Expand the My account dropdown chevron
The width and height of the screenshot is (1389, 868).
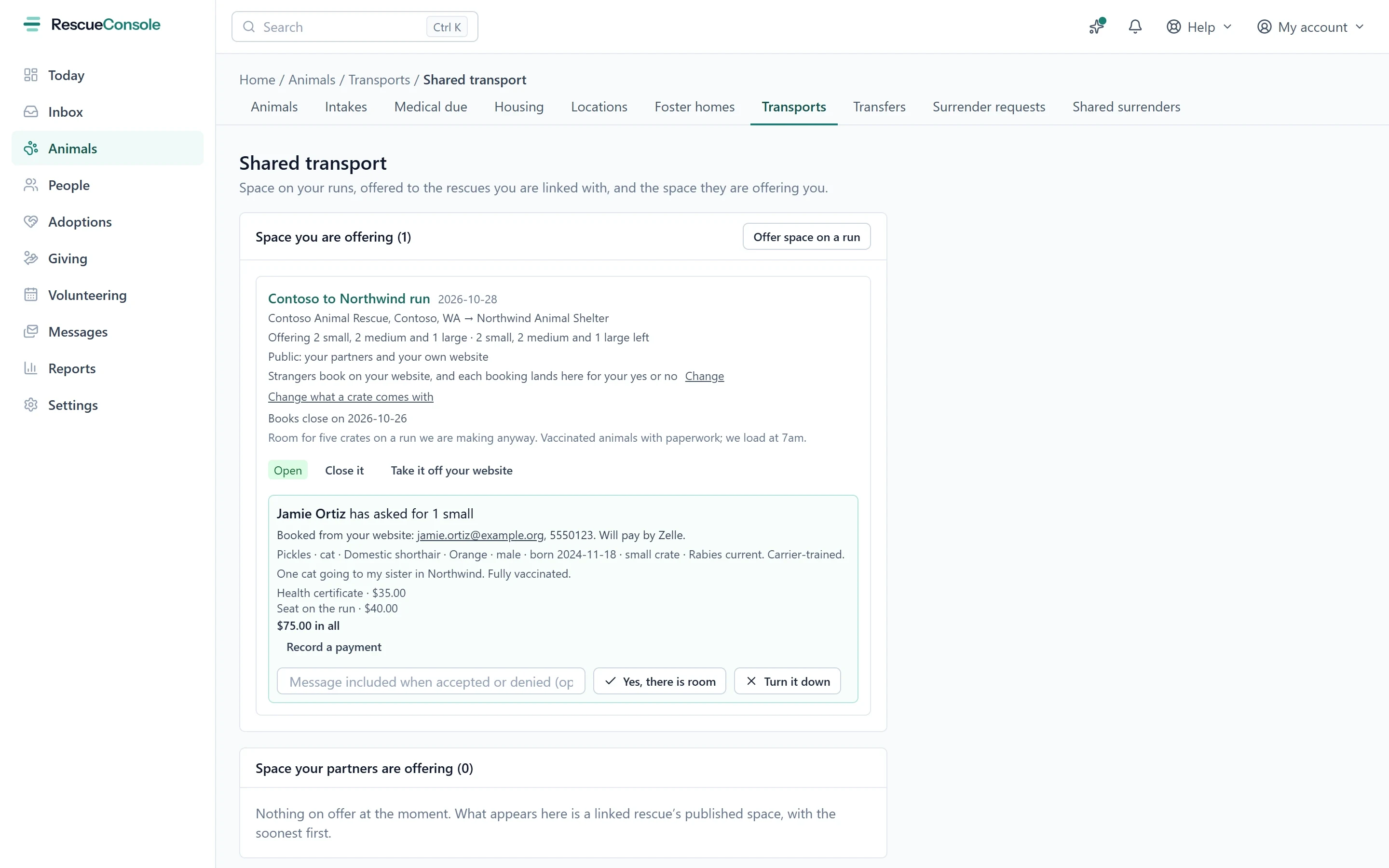click(1360, 27)
